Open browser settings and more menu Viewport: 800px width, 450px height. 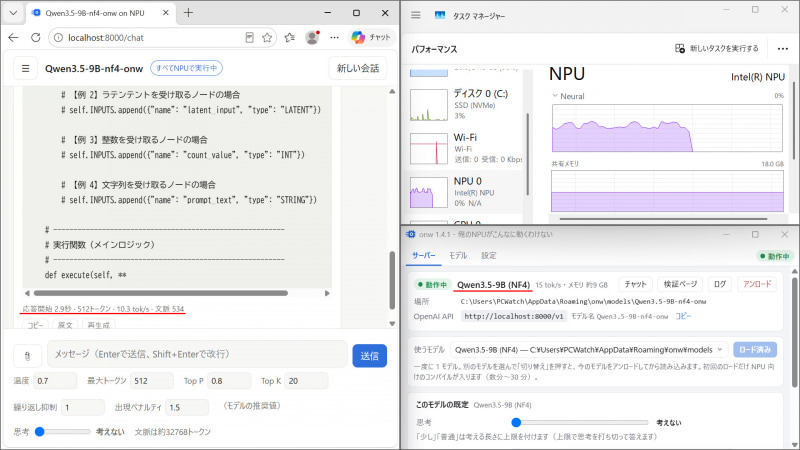pos(334,37)
